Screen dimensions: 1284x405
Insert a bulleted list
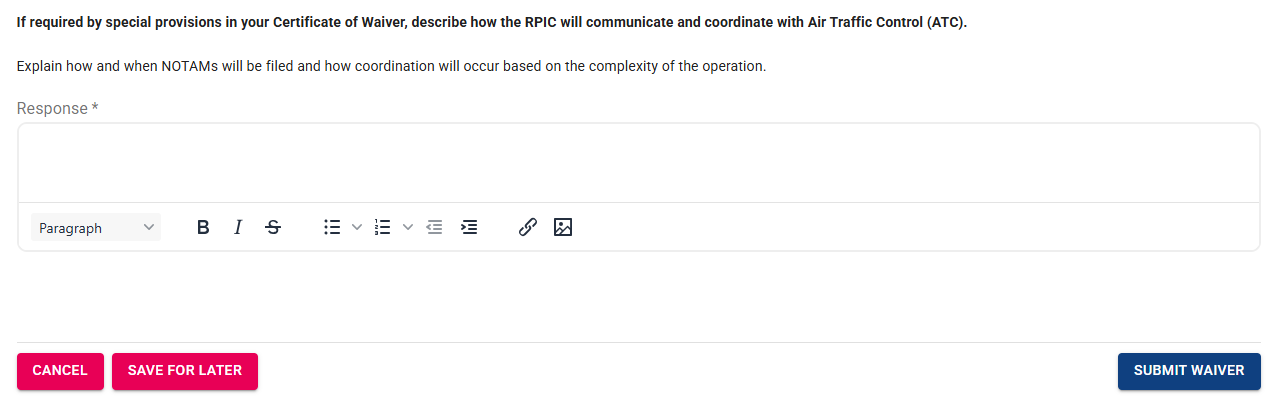tap(333, 228)
